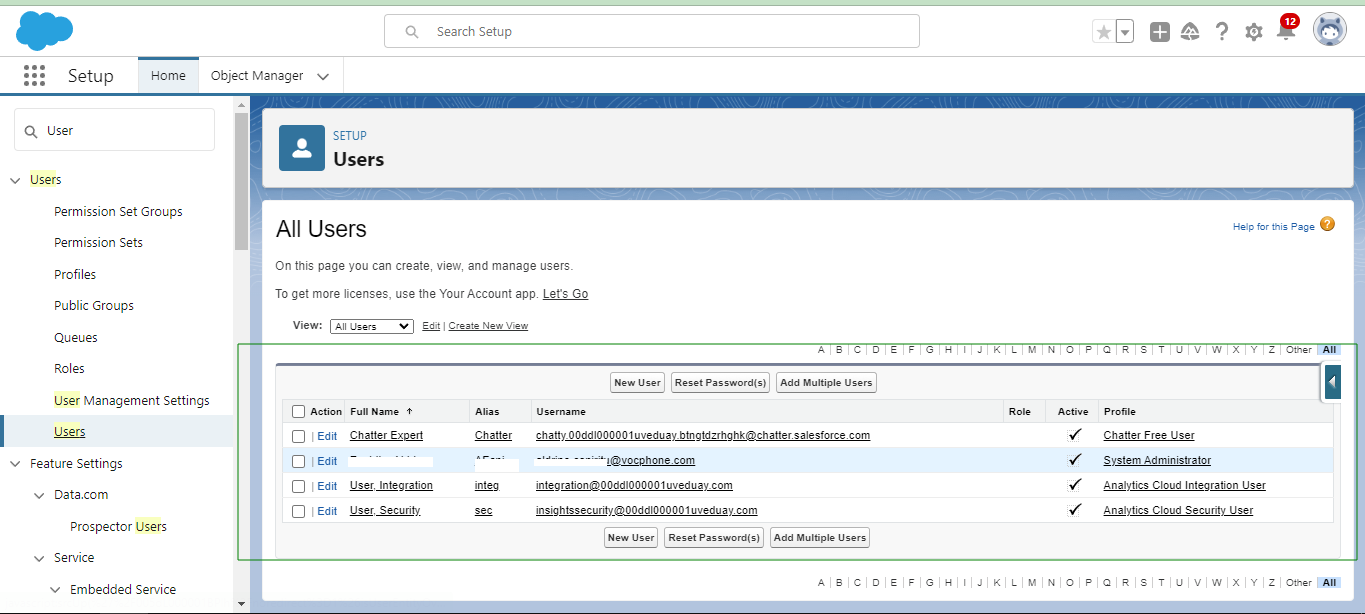Open the Trailhead guidance icon
The width and height of the screenshot is (1365, 614).
(1190, 32)
